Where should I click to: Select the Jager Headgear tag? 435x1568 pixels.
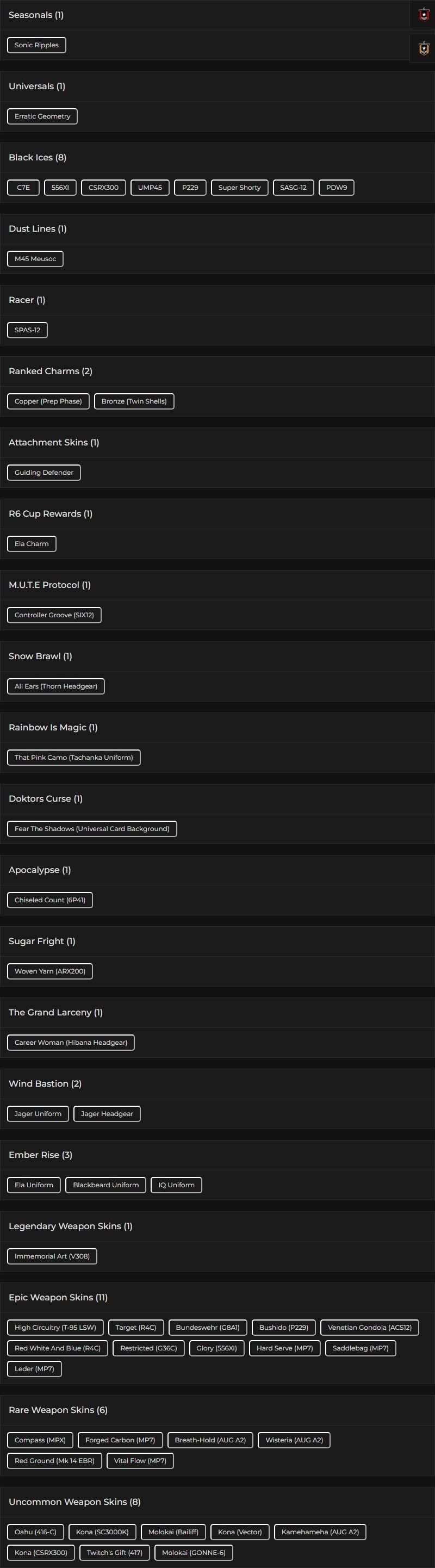107,1113
